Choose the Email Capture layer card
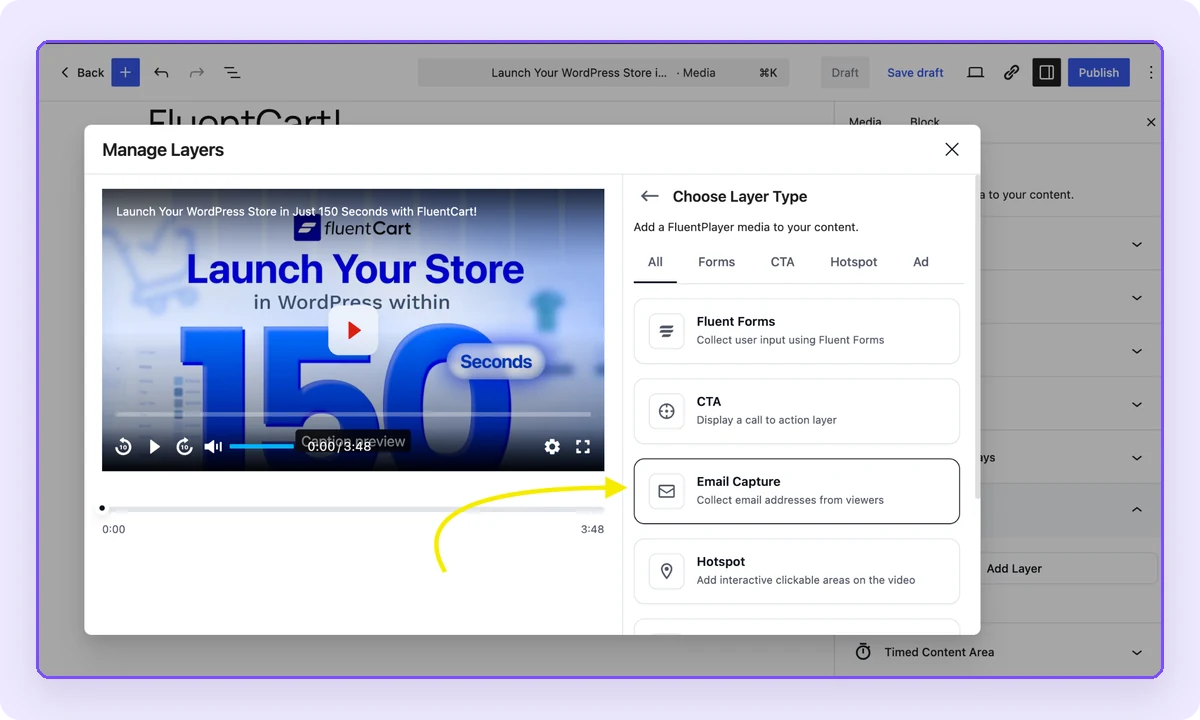 [x=797, y=491]
